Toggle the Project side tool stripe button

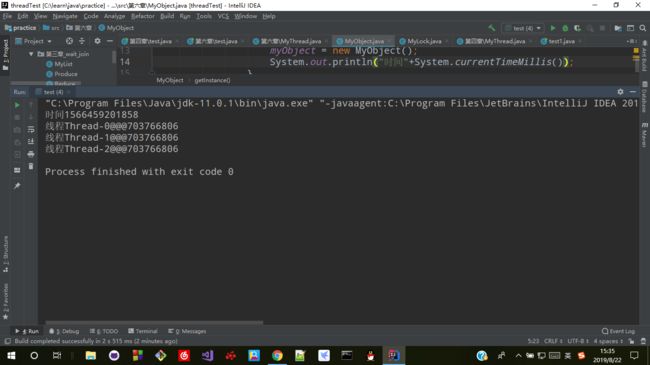point(5,55)
